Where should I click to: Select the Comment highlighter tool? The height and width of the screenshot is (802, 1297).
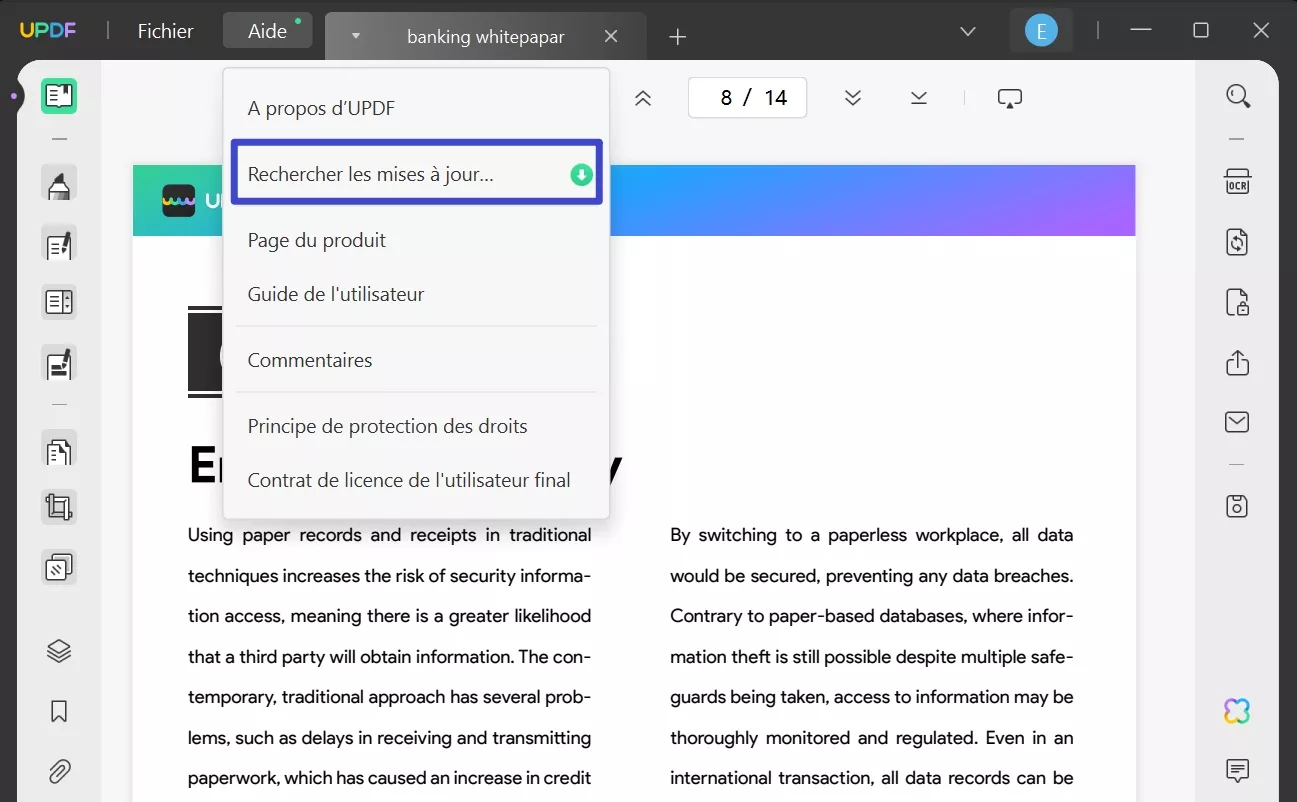click(x=59, y=184)
